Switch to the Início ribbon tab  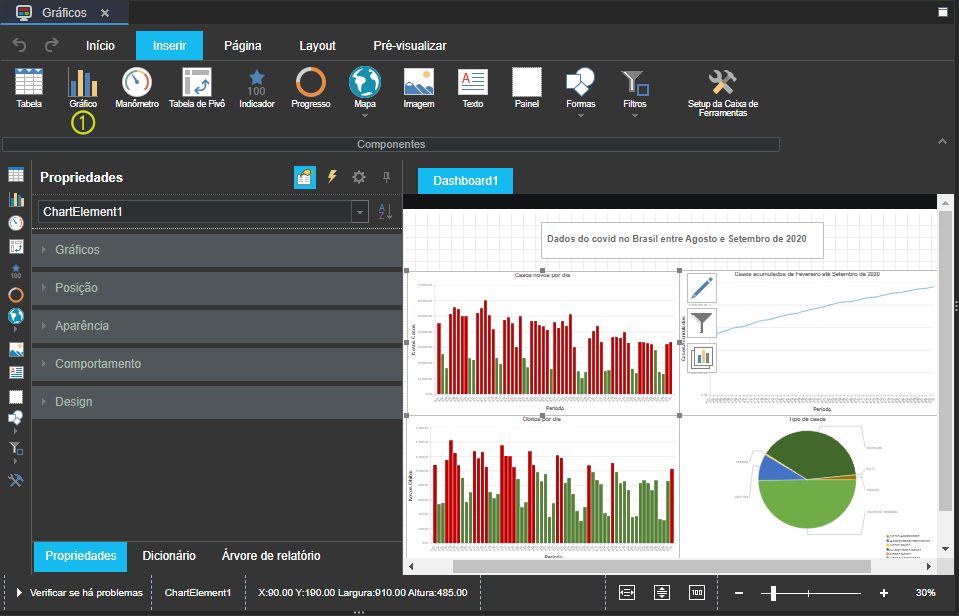click(100, 45)
